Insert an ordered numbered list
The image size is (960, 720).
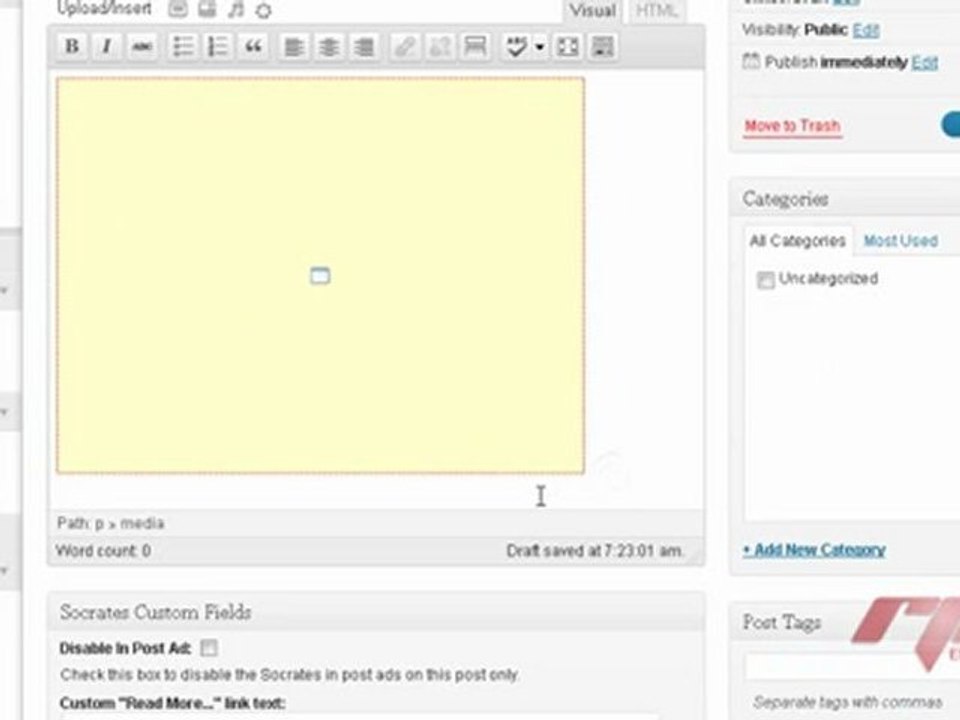[218, 47]
